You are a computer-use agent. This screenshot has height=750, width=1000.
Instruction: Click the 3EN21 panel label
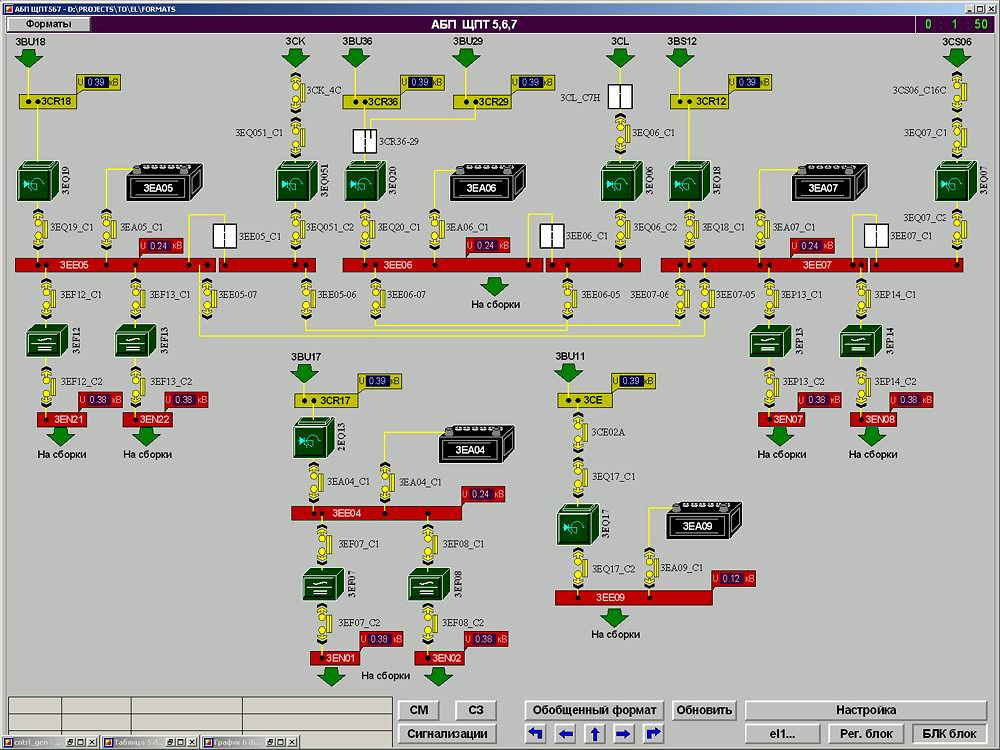tap(62, 419)
